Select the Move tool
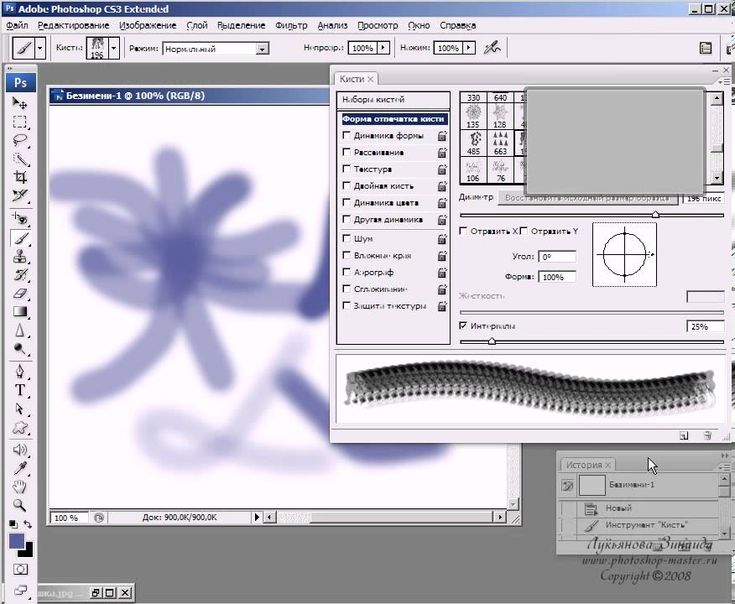735x604 pixels. [20, 103]
